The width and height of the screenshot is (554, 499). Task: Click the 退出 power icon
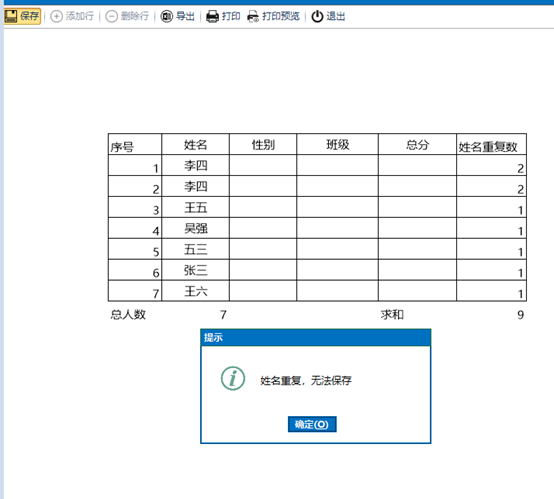317,16
